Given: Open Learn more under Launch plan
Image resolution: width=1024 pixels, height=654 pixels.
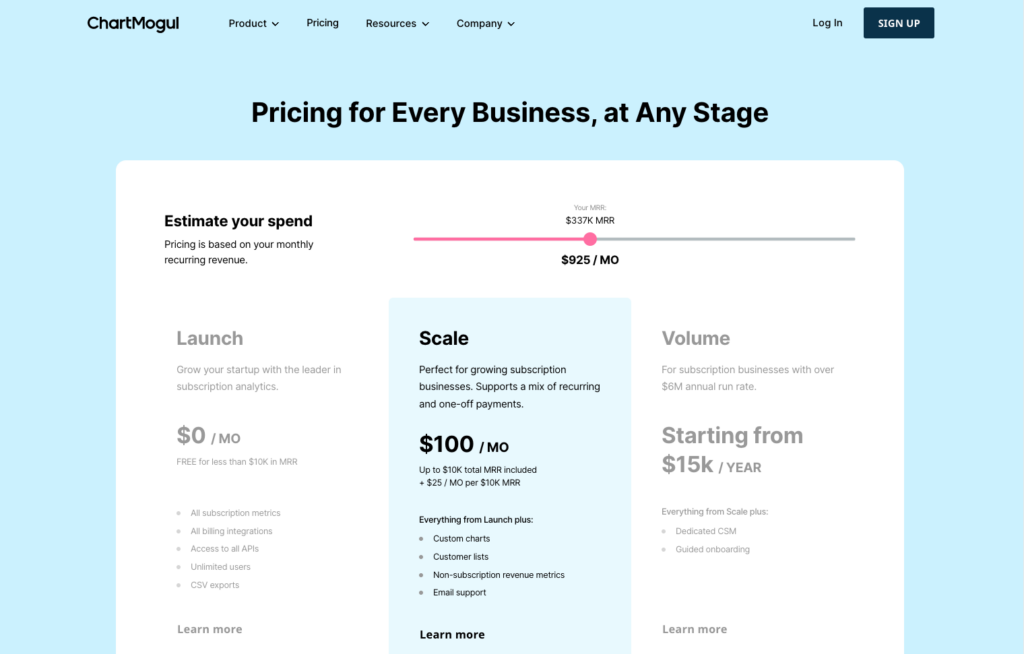Looking at the screenshot, I should 210,629.
